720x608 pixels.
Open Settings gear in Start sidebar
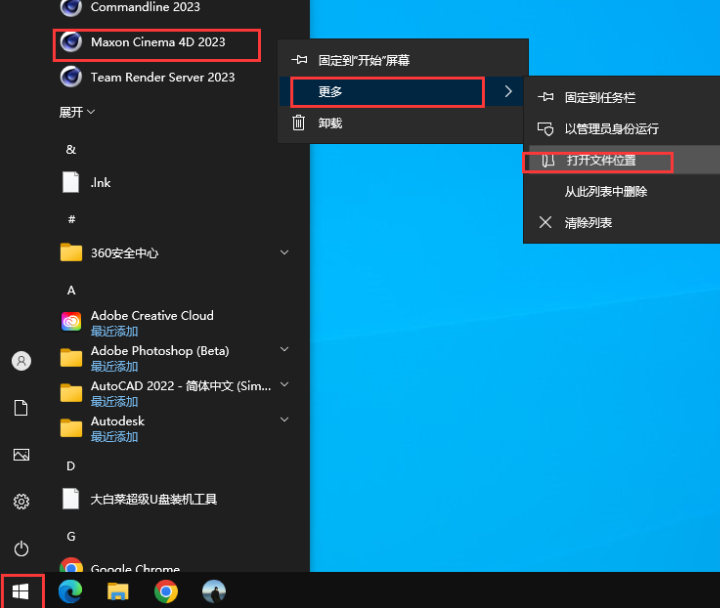point(21,502)
